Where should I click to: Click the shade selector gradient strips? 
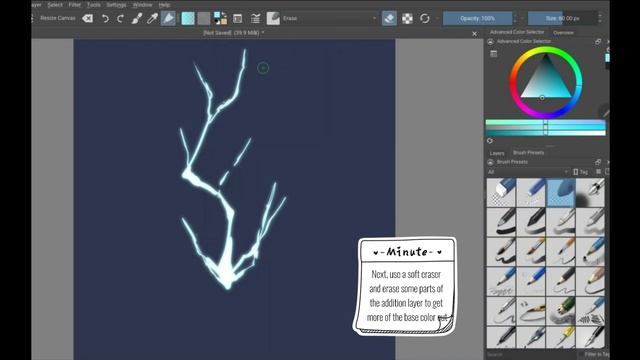tap(545, 128)
